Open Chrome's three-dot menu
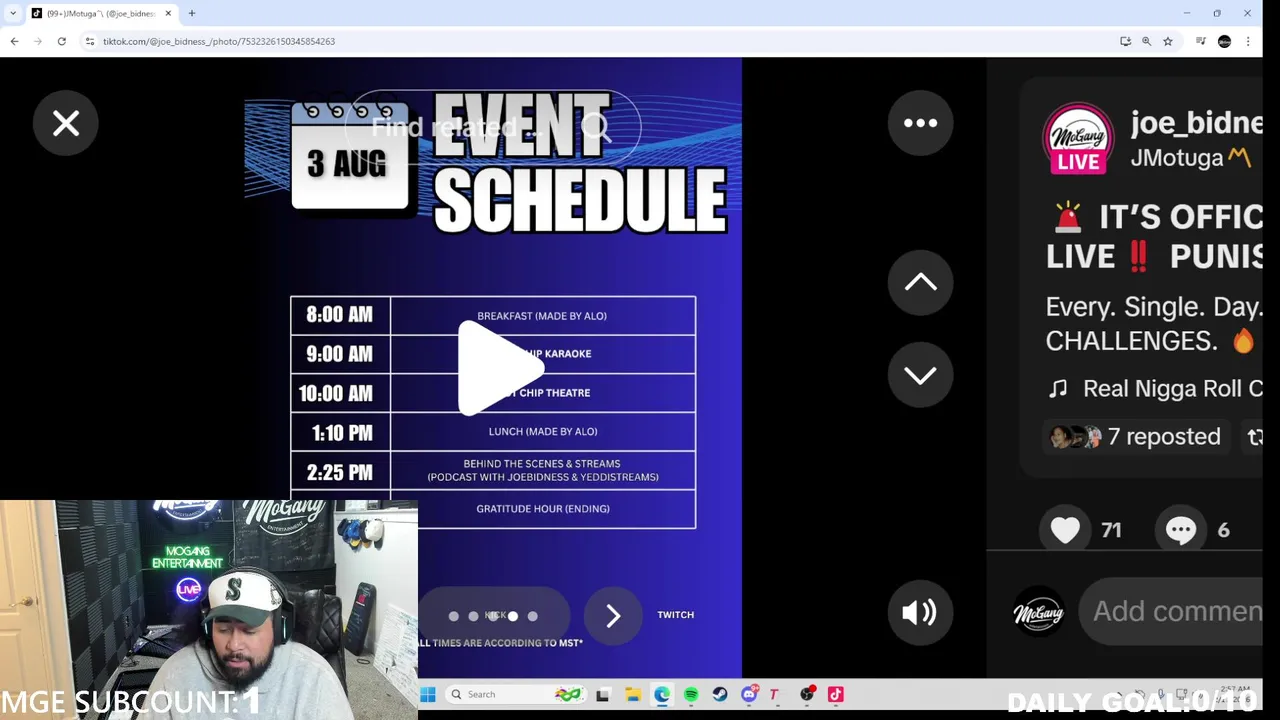This screenshot has width=1280, height=720. (x=1248, y=41)
